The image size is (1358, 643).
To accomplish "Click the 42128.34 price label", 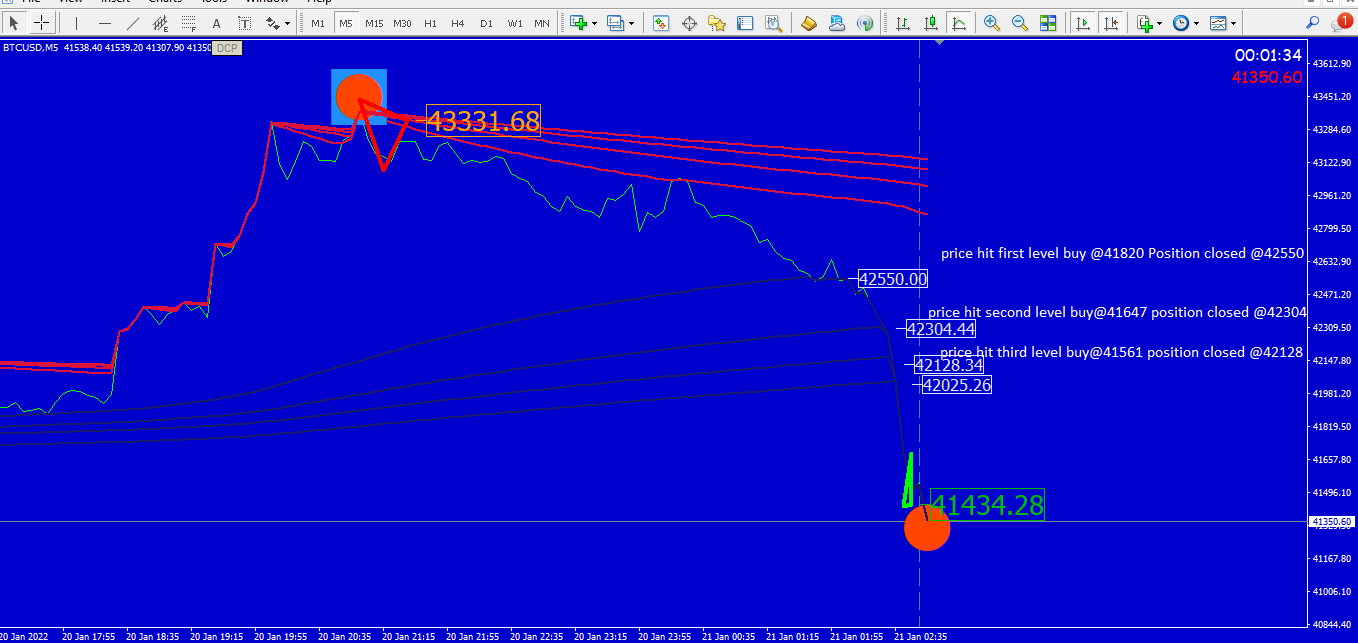I will coord(949,365).
